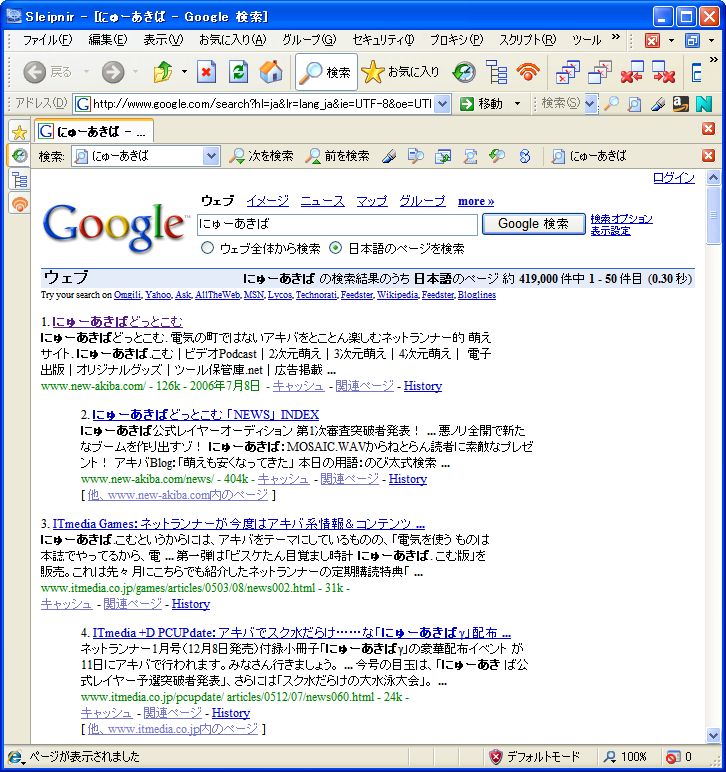Click the Forward navigation arrow
Screen dimensions: 726x772
pos(113,72)
